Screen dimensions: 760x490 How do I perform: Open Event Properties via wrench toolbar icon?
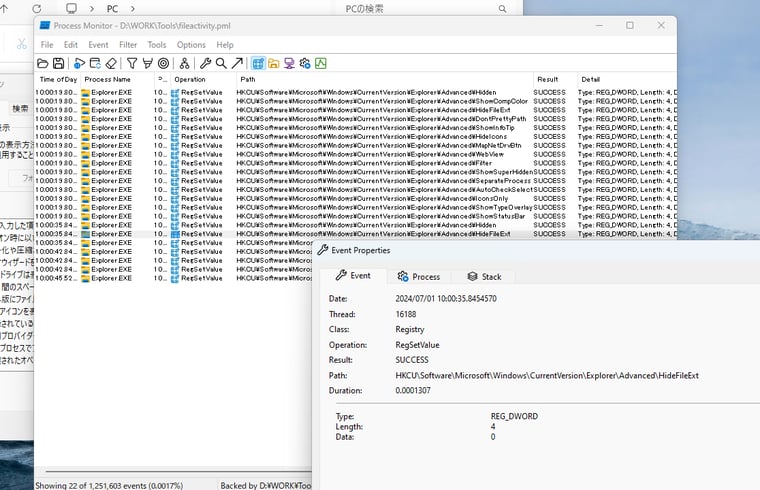pyautogui.click(x=206, y=63)
